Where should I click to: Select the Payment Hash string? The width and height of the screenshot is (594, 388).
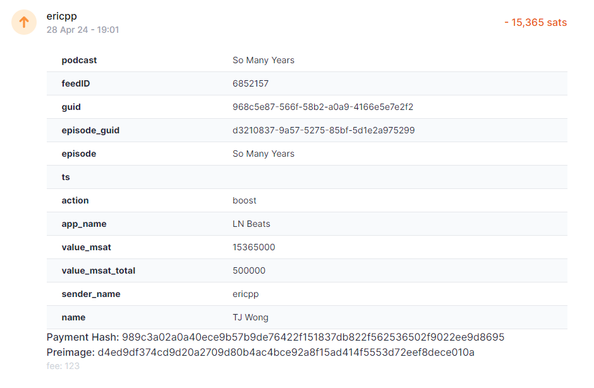pos(313,337)
